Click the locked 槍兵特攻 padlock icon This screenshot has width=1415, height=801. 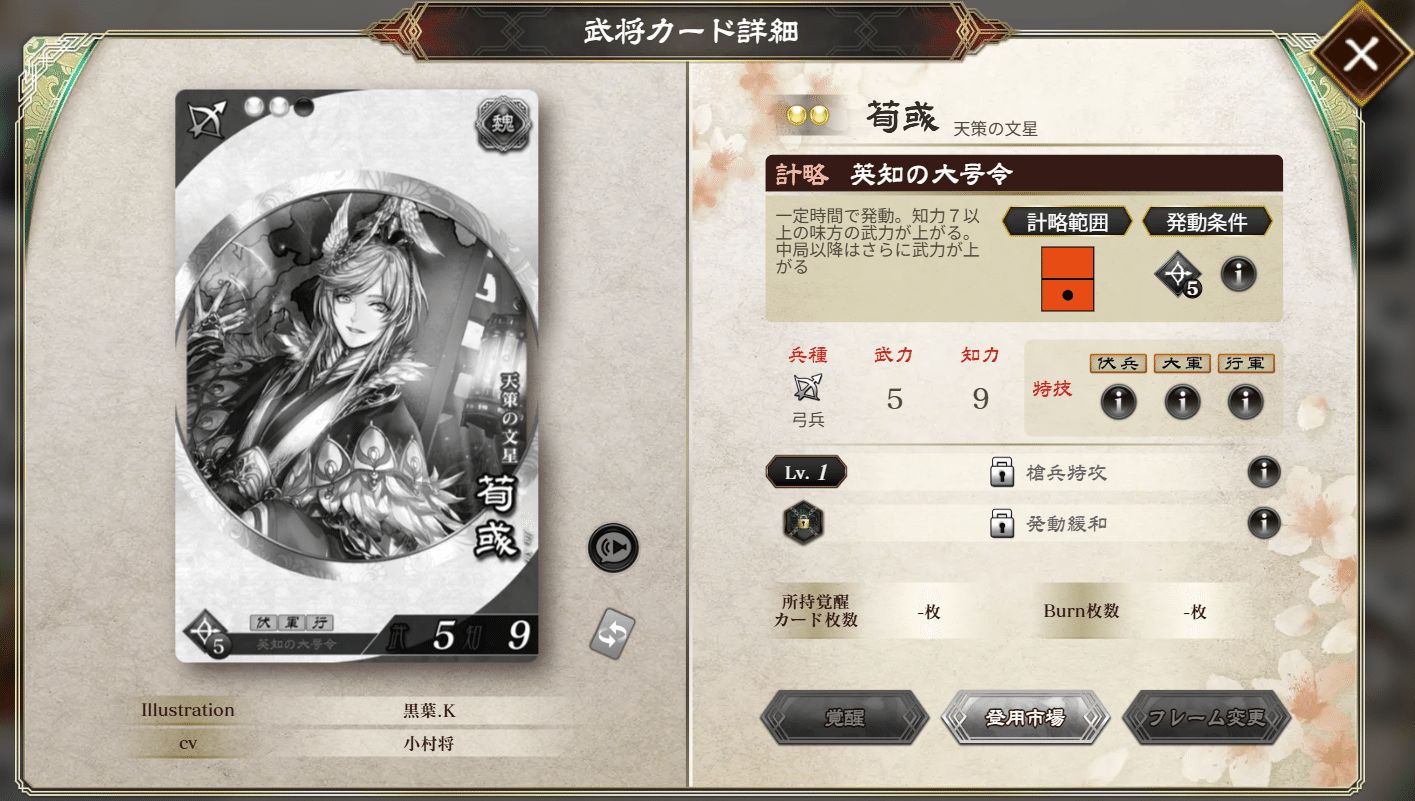pos(1002,472)
